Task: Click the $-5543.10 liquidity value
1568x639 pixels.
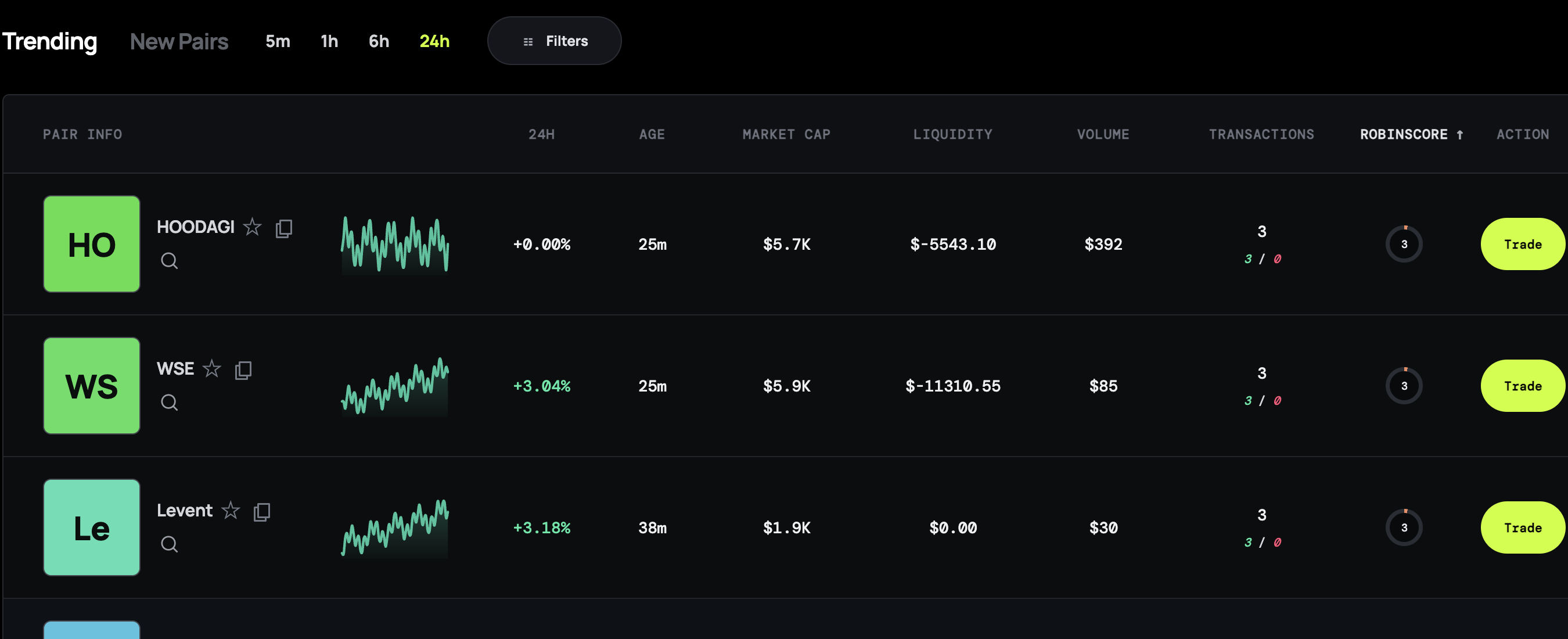Action: point(952,244)
